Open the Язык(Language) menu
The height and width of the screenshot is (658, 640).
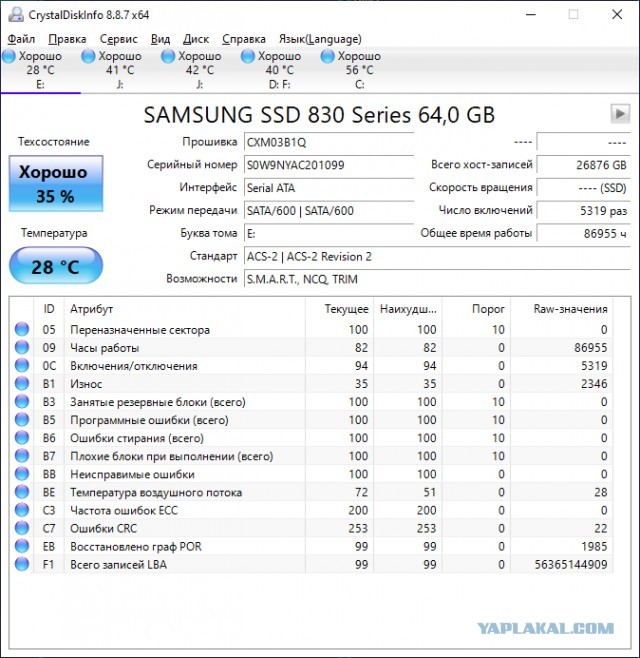320,39
